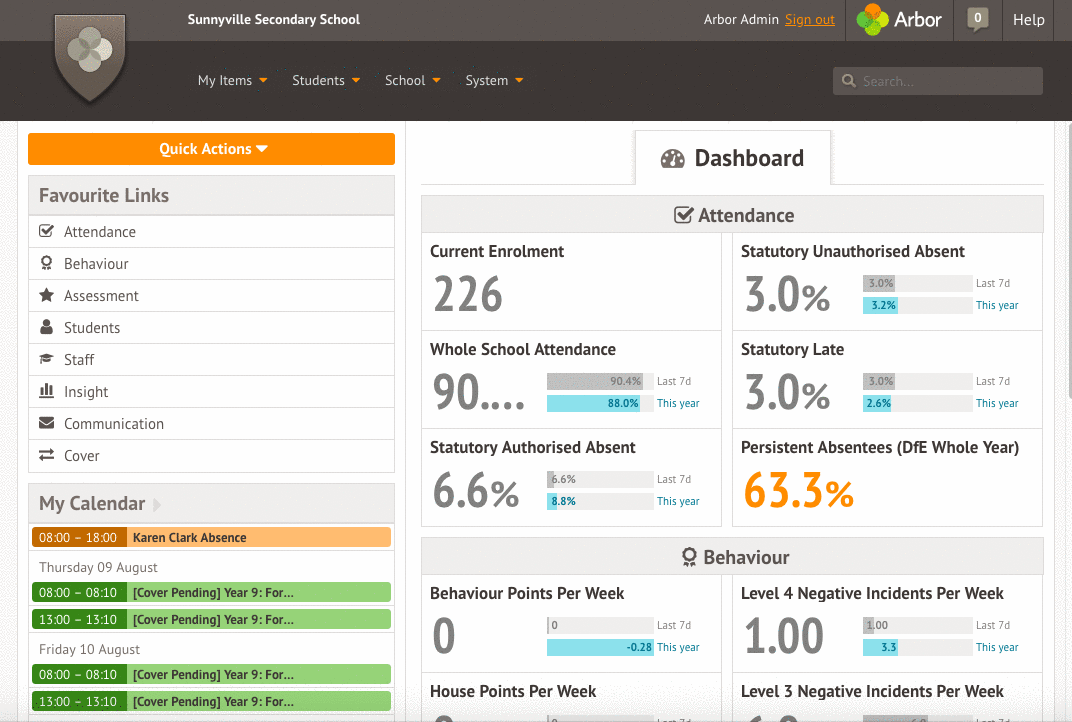Go to the Assessment favourite link
1072x722 pixels.
[211, 296]
